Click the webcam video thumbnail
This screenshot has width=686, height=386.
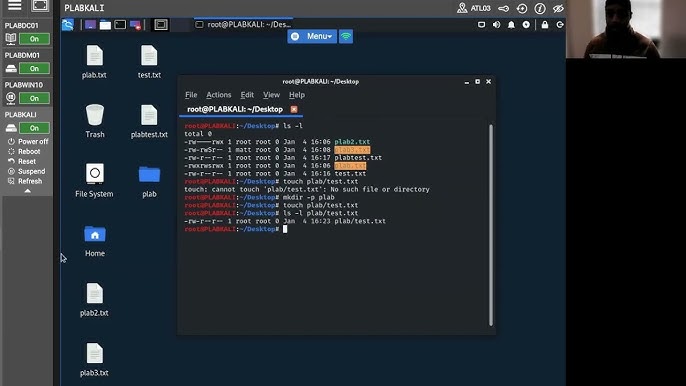point(626,29)
